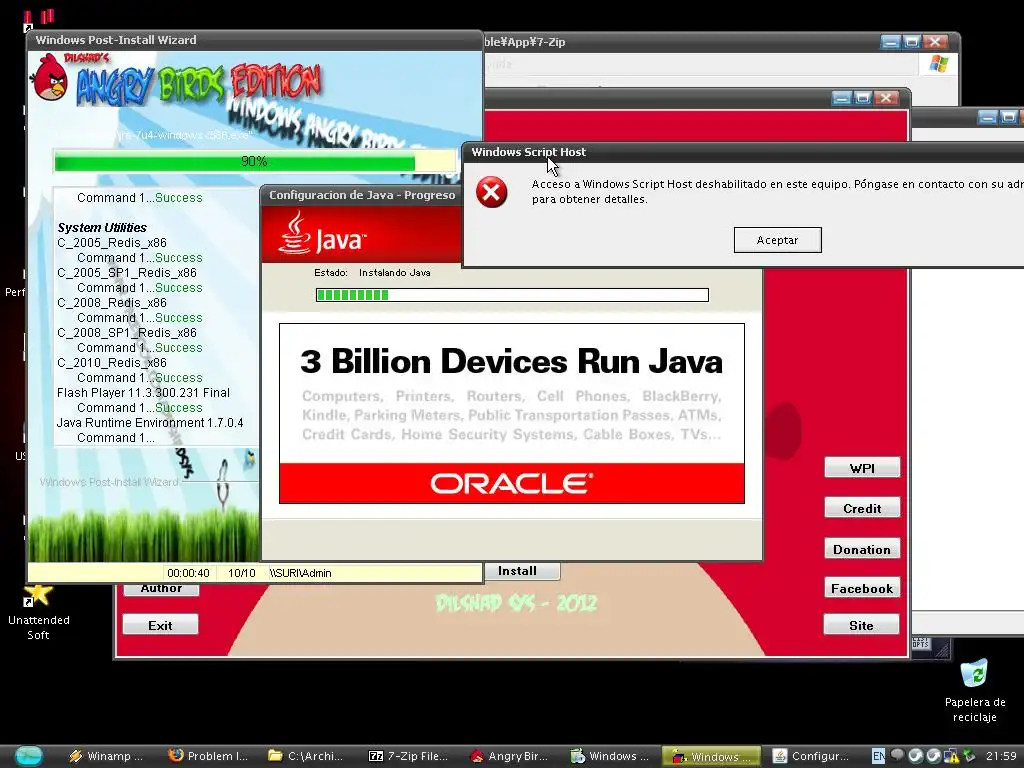The width and height of the screenshot is (1024, 768).
Task: Click the green arrow tray icon by the clock
Action: [x=970, y=756]
